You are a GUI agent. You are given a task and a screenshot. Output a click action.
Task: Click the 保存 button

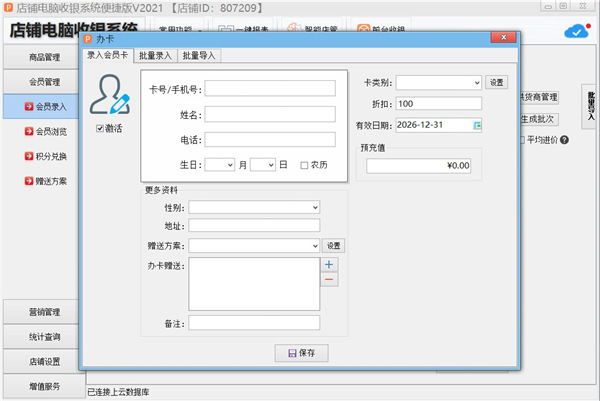[302, 353]
